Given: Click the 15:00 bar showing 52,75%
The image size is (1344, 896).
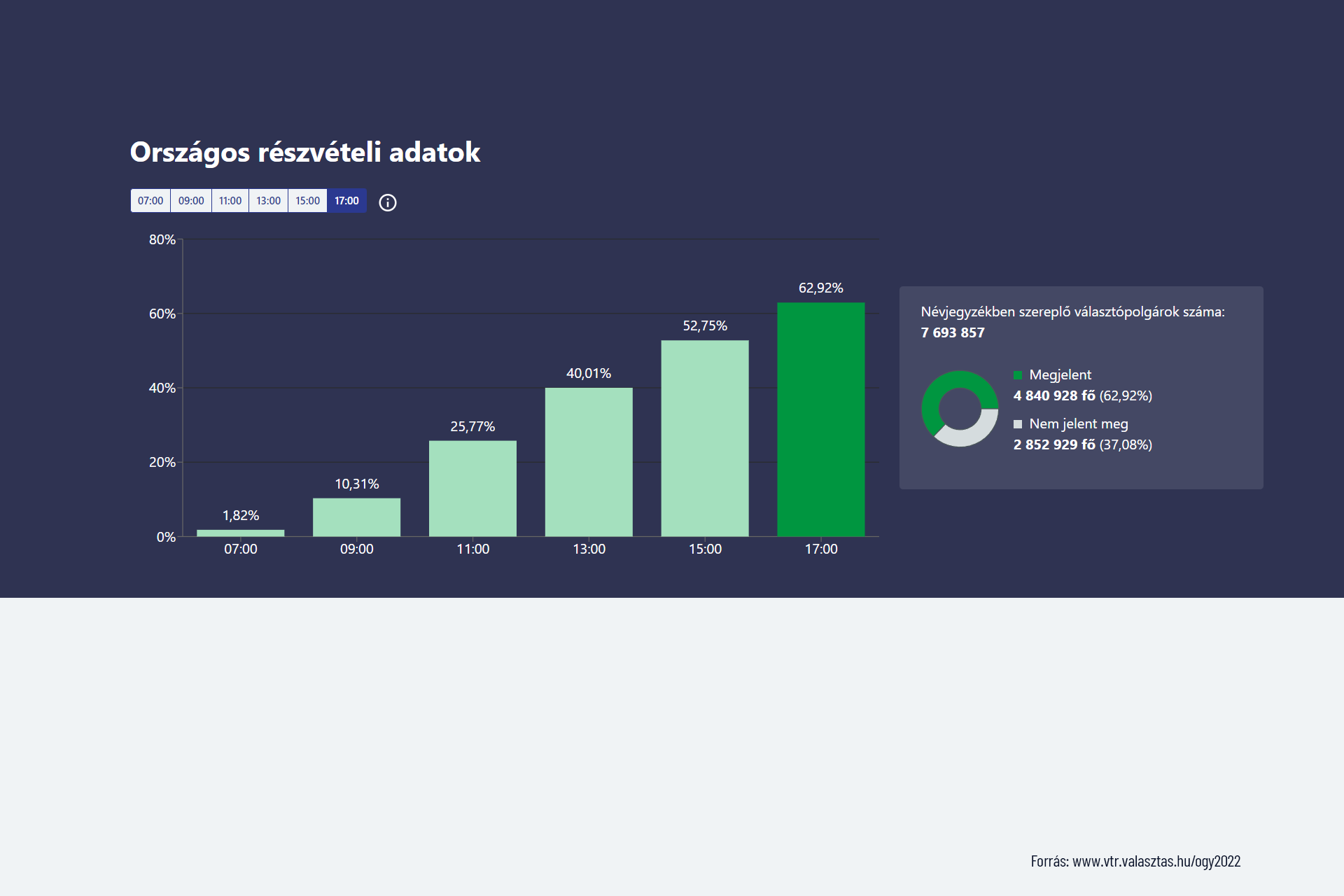Looking at the screenshot, I should pyautogui.click(x=705, y=438).
